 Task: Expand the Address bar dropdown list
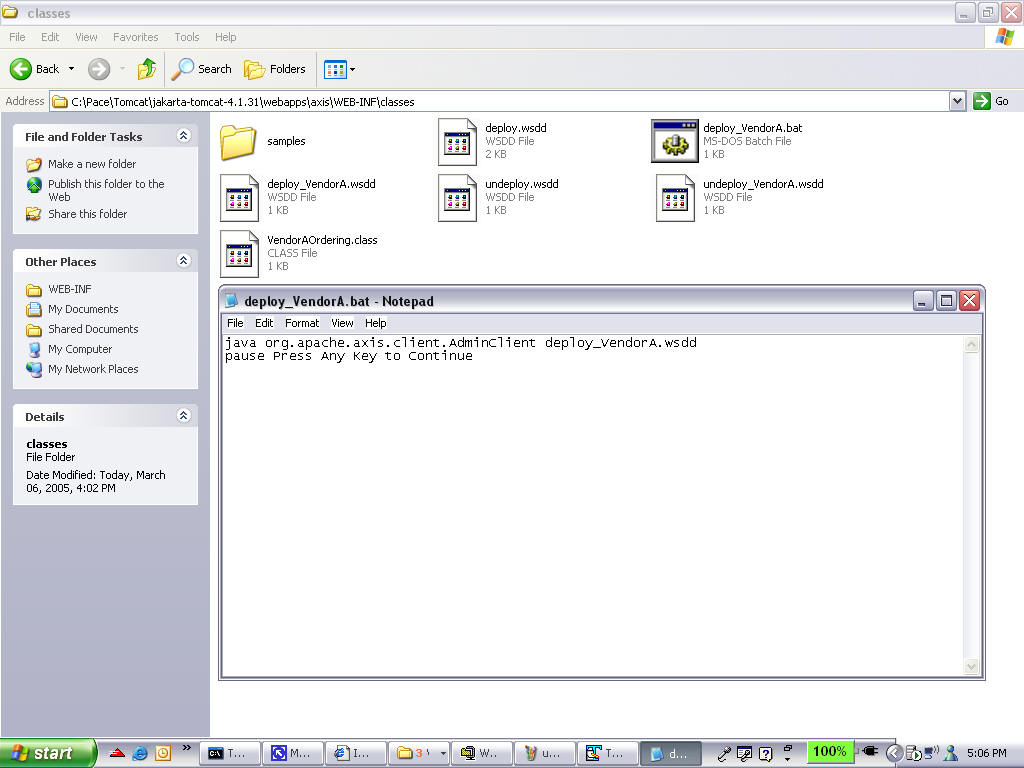957,101
